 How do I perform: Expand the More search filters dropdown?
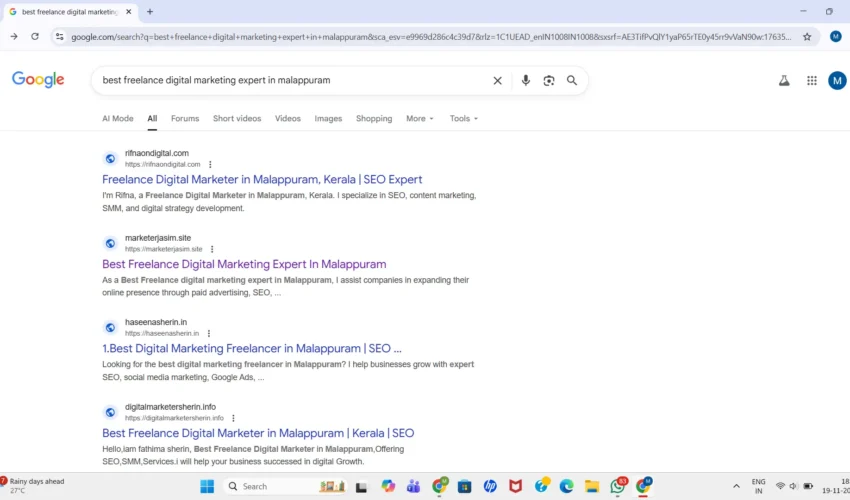click(x=419, y=119)
